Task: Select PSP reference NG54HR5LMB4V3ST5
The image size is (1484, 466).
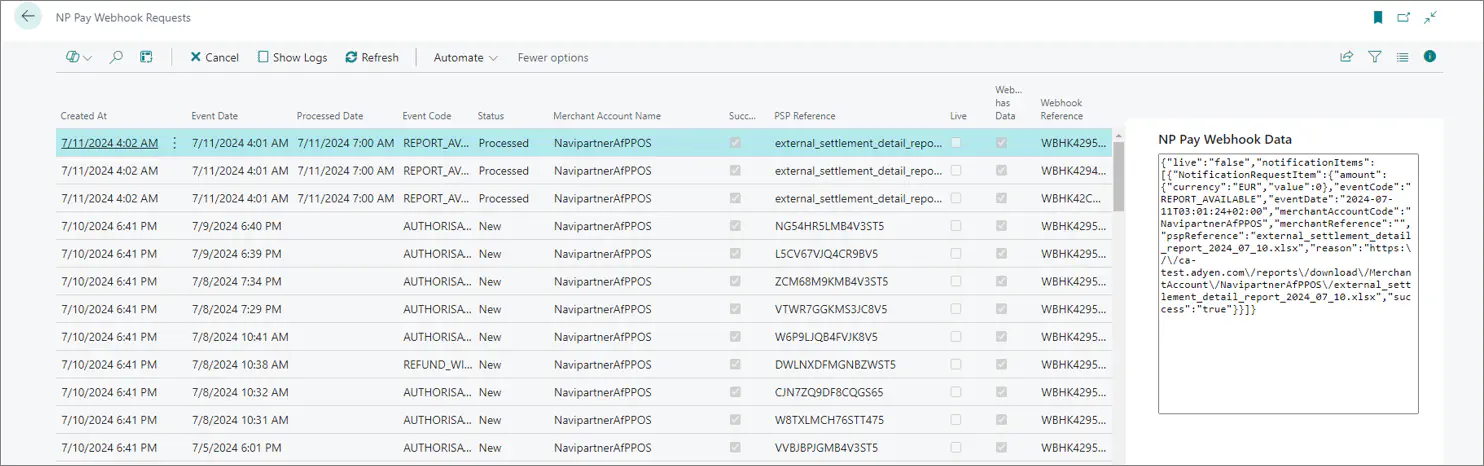Action: [x=829, y=226]
